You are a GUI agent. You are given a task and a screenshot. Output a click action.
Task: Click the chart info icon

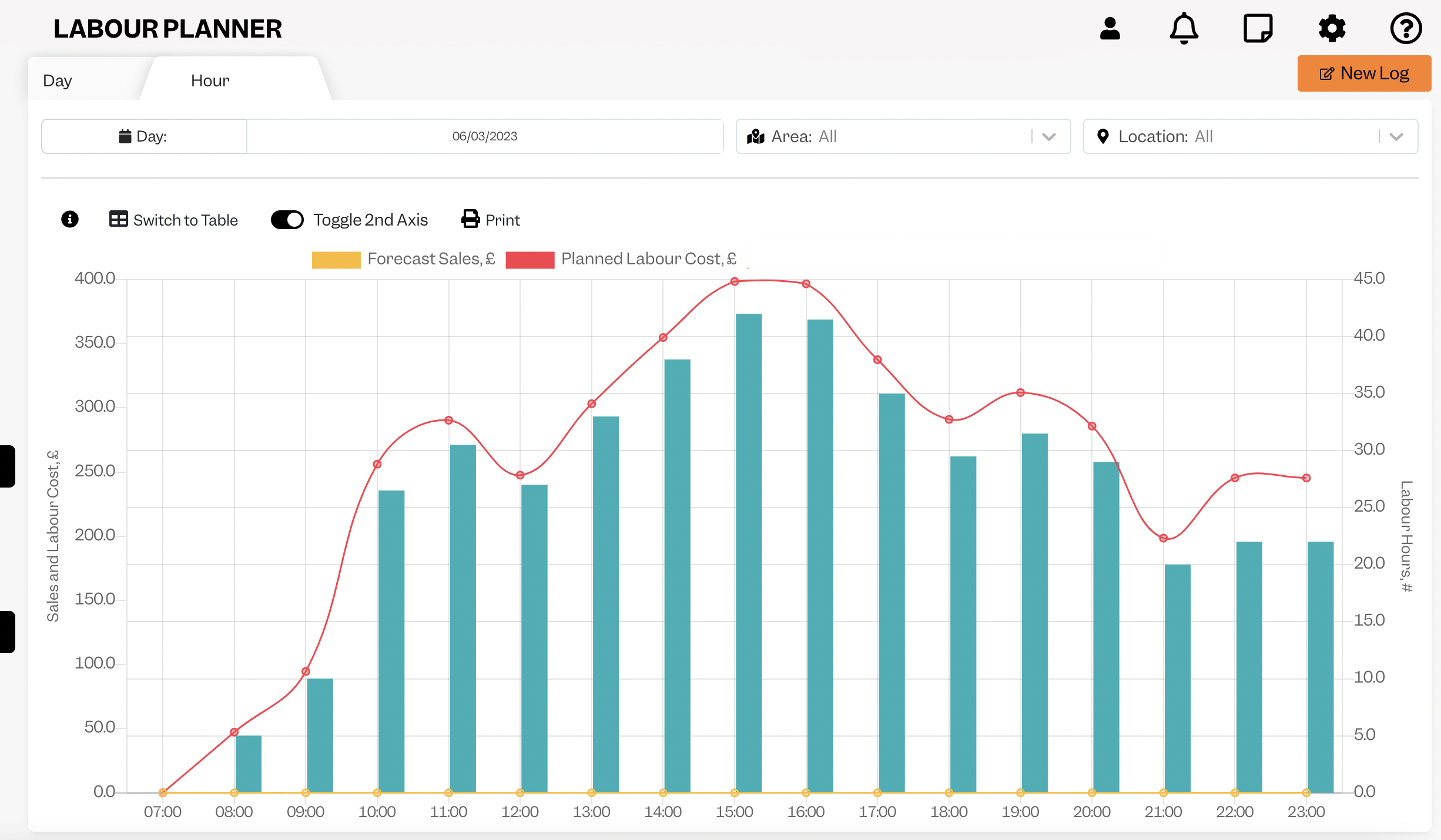[x=70, y=219]
